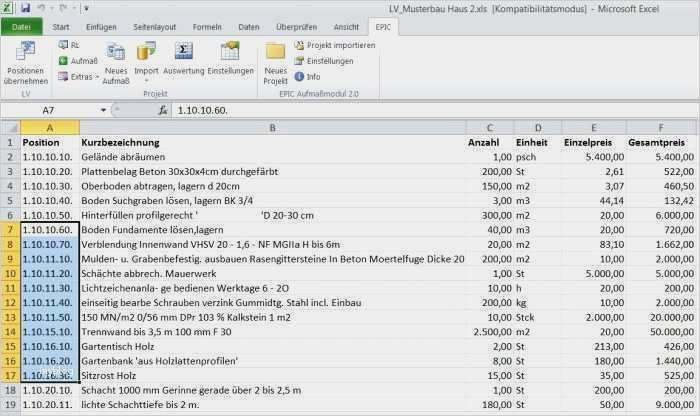This screenshot has height=416, width=700.
Task: Open the Datei tab
Action: 21,27
